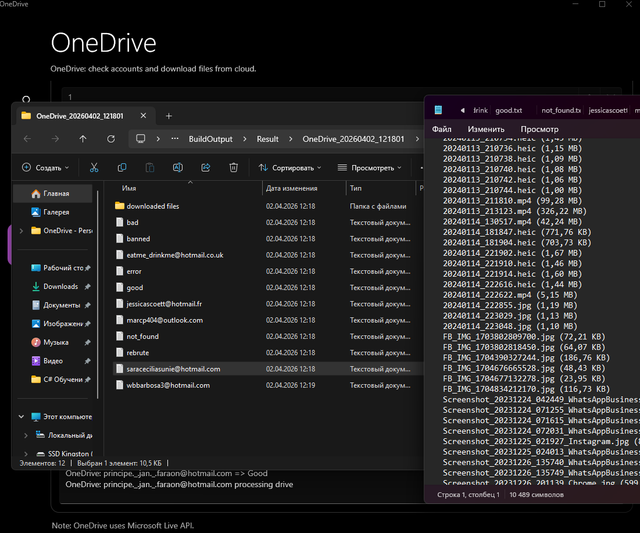Open Notepad's Изменить menu
The height and width of the screenshot is (533, 640).
tap(486, 129)
